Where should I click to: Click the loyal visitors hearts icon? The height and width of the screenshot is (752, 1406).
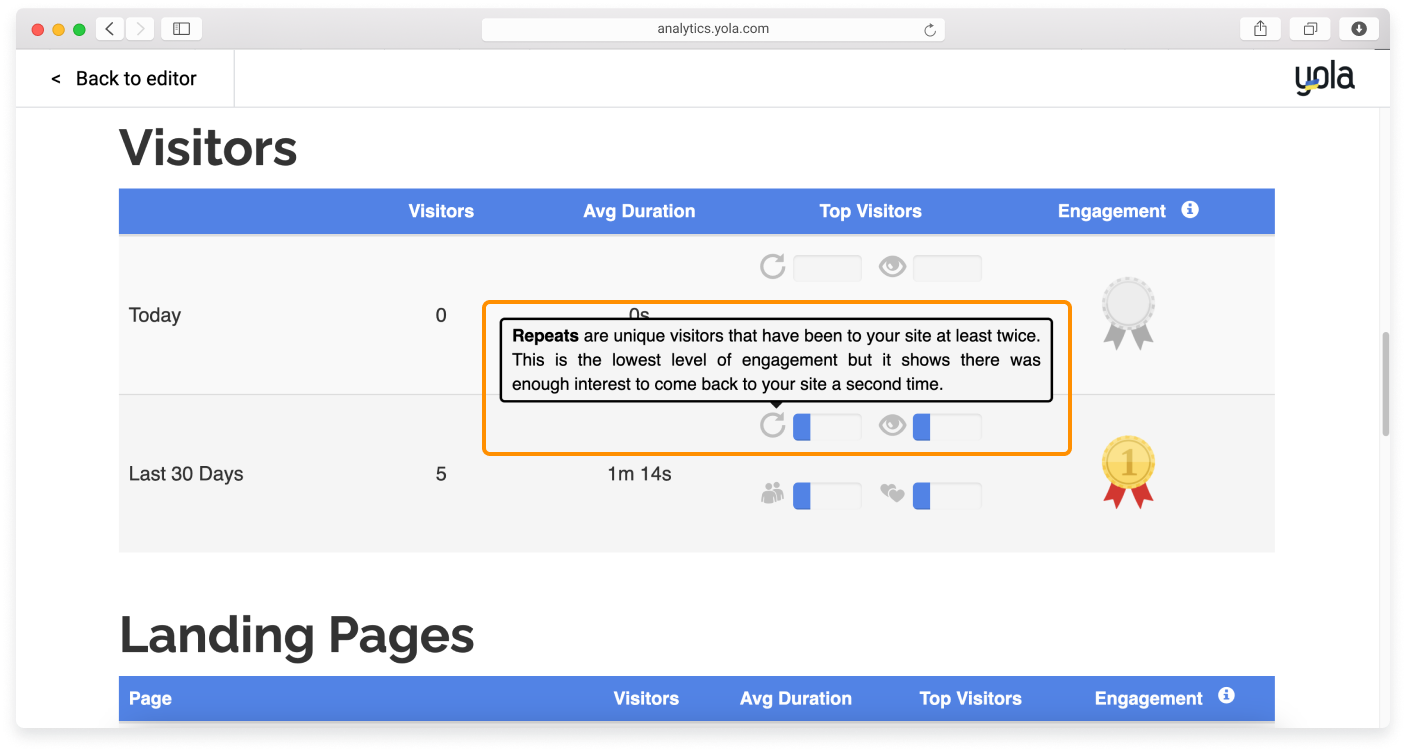point(892,494)
